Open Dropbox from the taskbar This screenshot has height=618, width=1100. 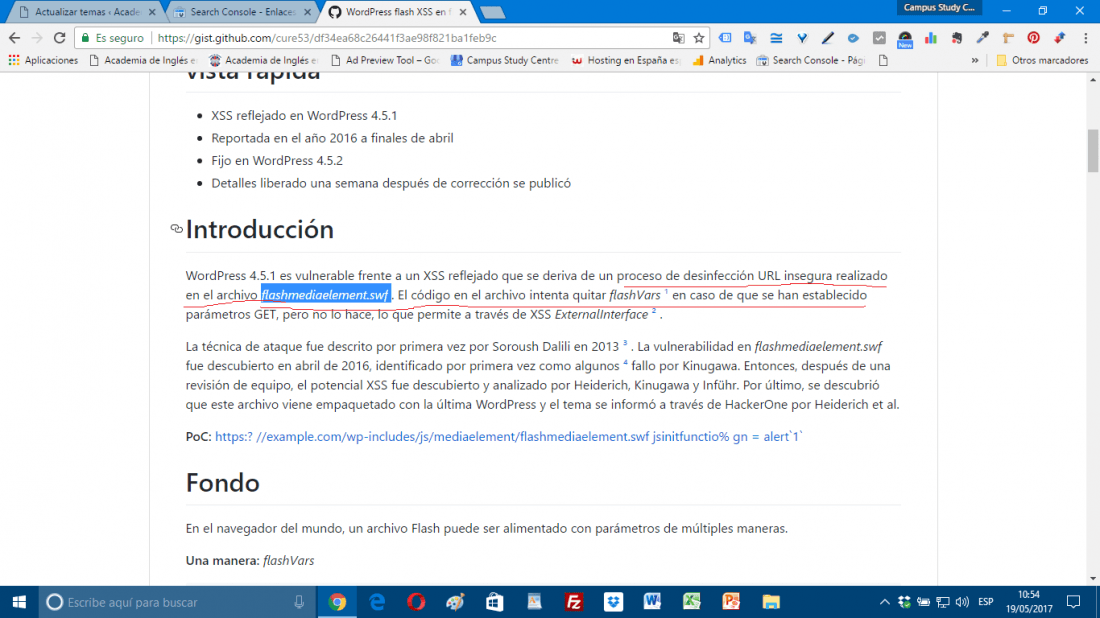613,602
